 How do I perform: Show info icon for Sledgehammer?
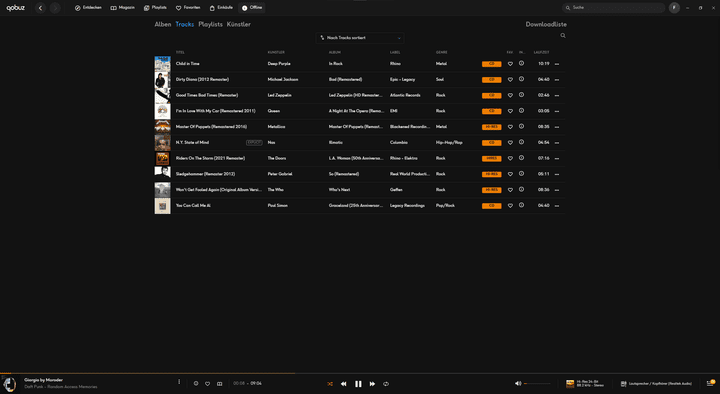pyautogui.click(x=521, y=174)
